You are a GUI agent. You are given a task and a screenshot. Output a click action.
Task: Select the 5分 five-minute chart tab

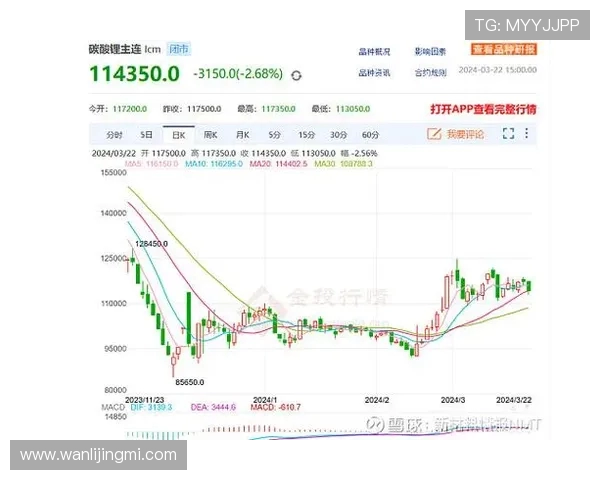(x=274, y=134)
